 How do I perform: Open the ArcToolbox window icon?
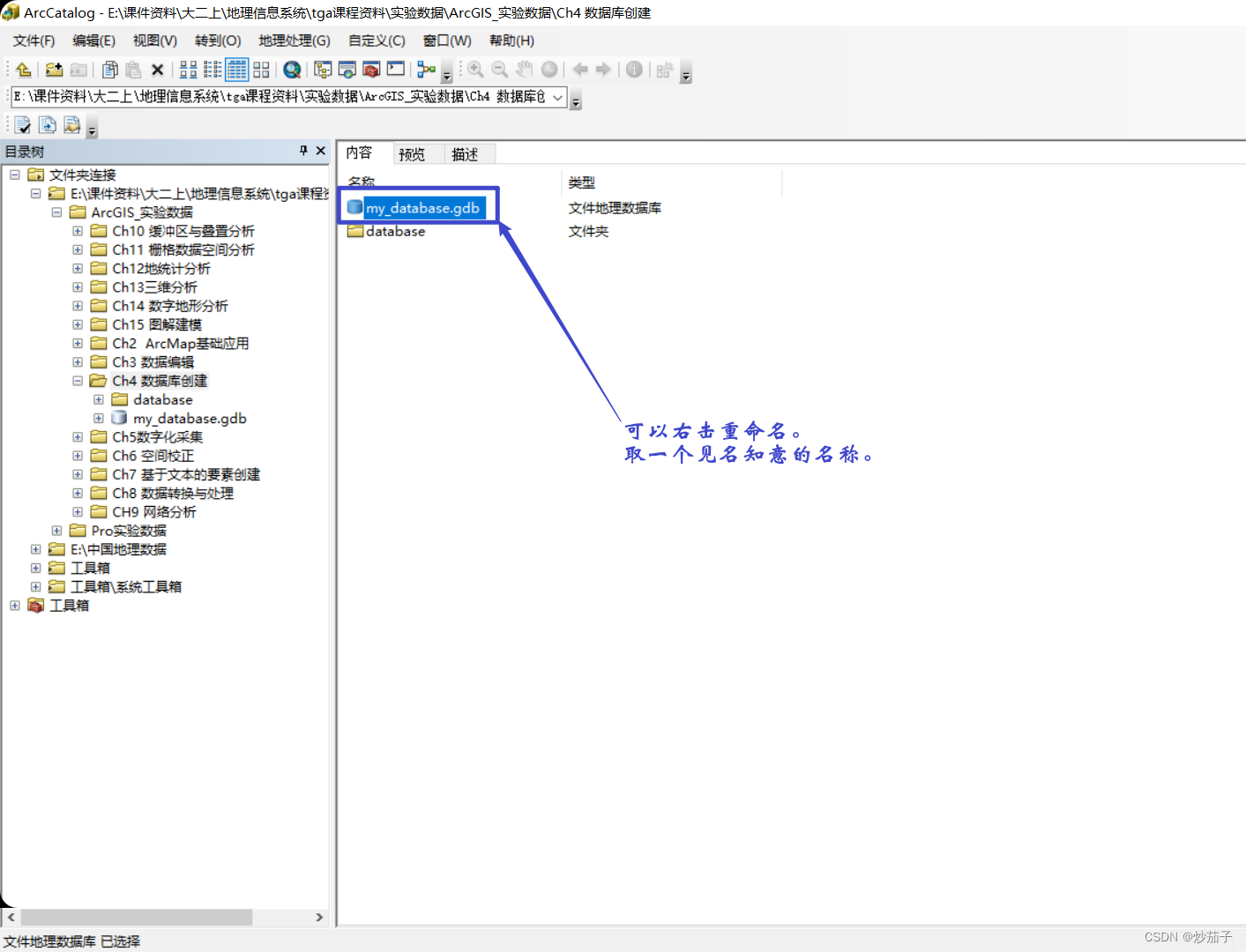click(x=371, y=70)
